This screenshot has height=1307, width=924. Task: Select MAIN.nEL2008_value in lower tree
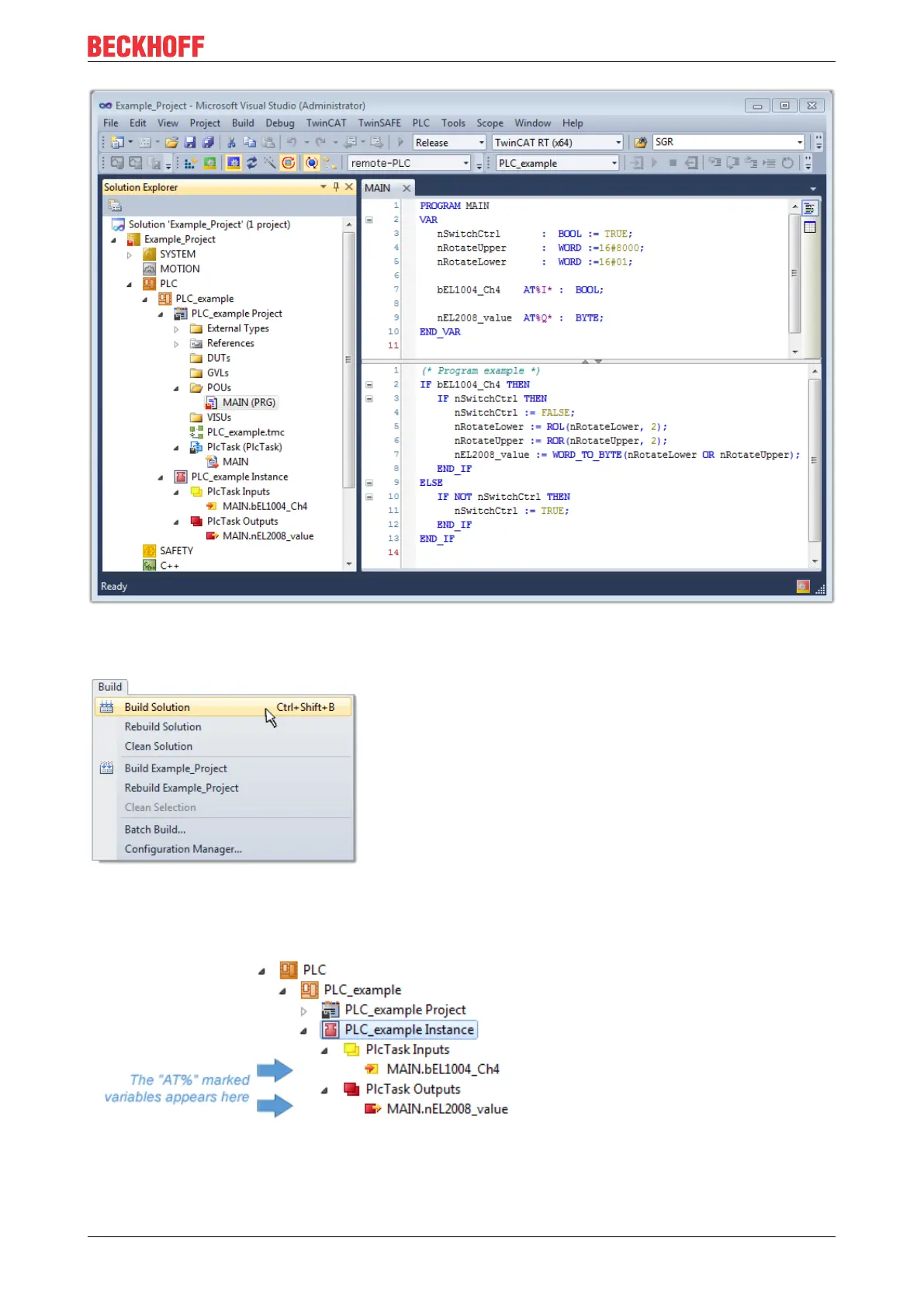coord(447,1109)
